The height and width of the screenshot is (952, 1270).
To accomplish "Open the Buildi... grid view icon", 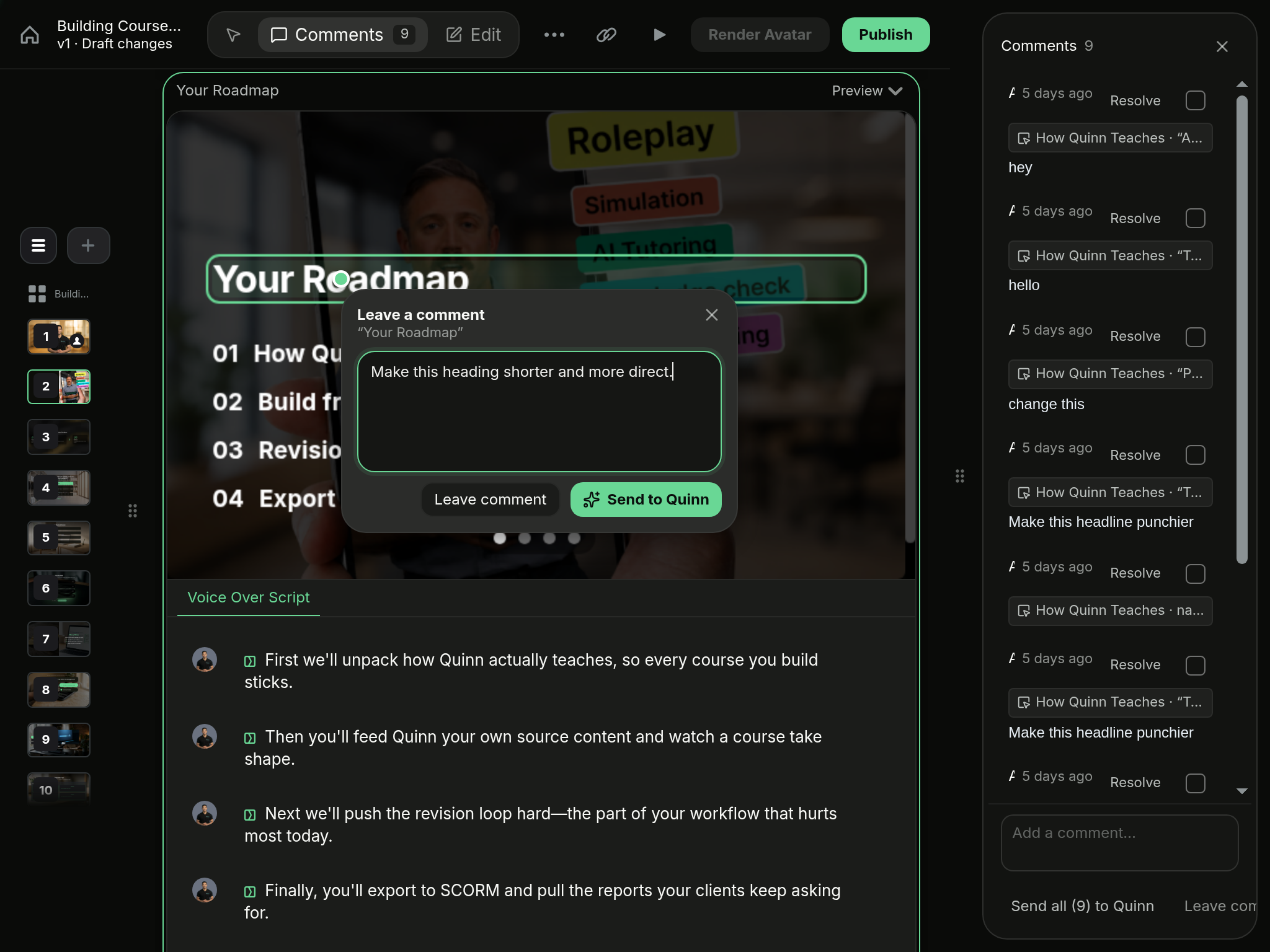I will click(x=37, y=294).
